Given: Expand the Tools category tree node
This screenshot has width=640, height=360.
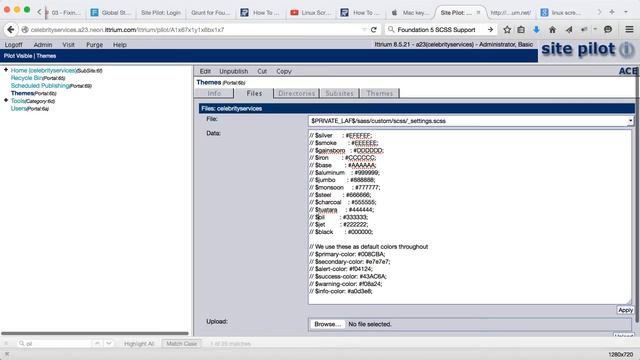Looking at the screenshot, I should (x=6, y=100).
